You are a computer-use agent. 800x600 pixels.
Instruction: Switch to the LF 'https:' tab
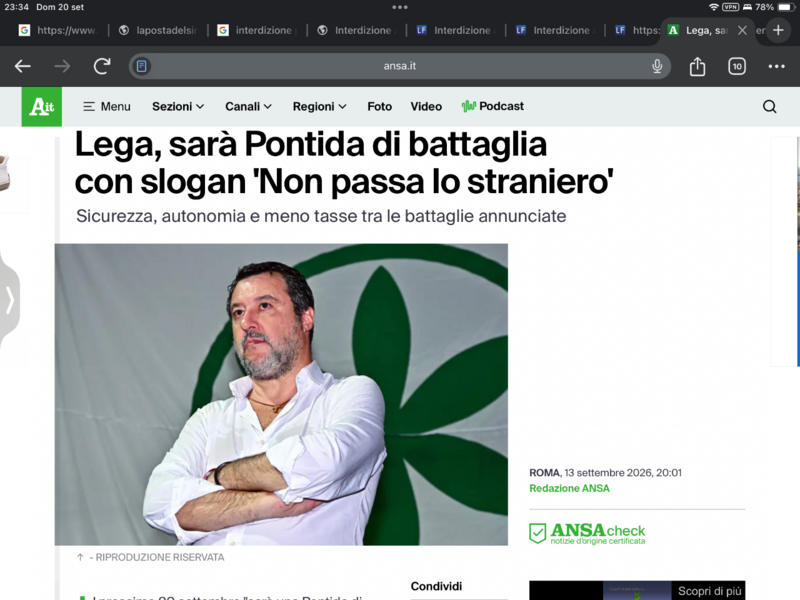637,31
